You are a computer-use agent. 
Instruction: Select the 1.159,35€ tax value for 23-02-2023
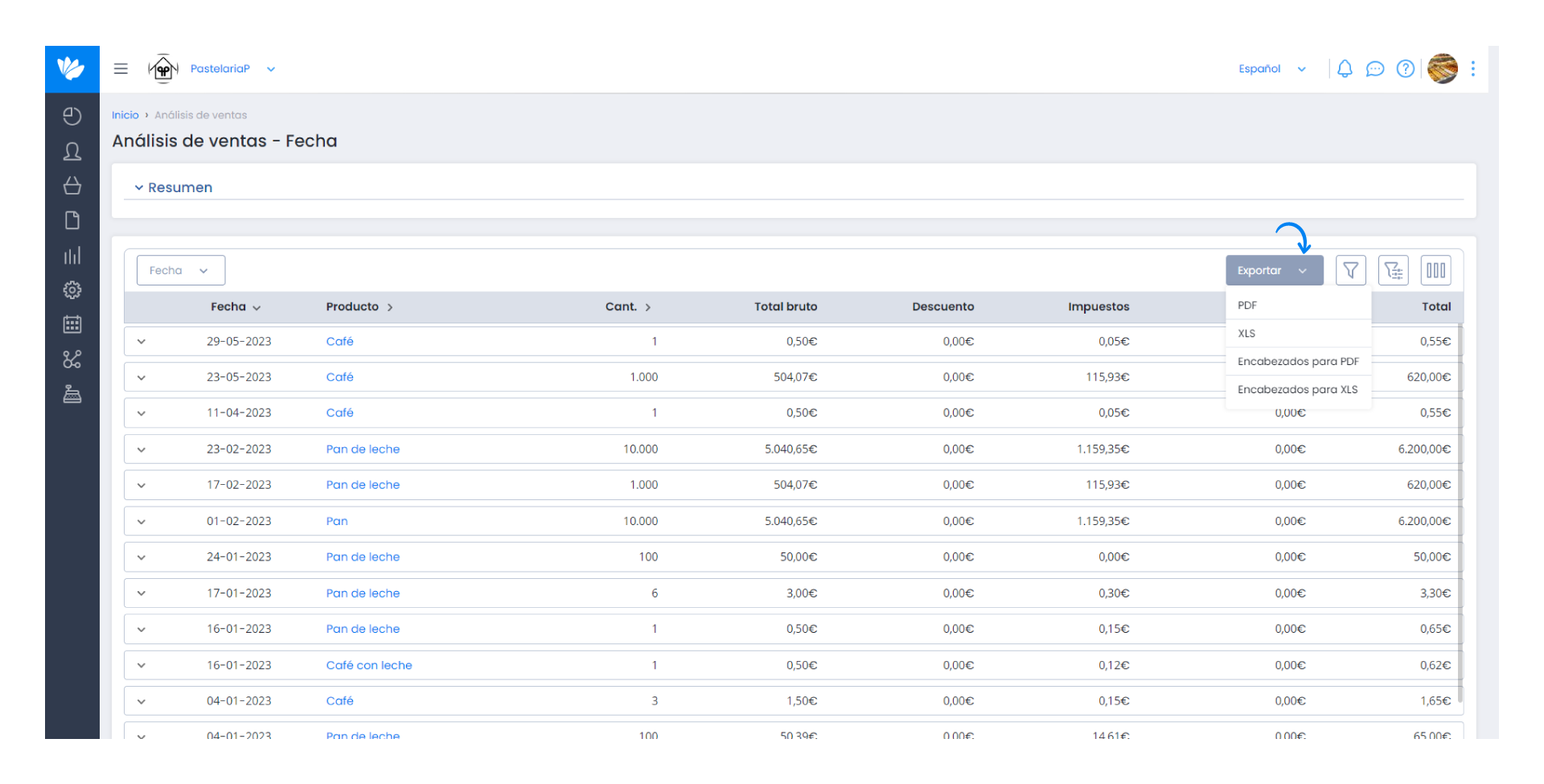click(x=1103, y=449)
